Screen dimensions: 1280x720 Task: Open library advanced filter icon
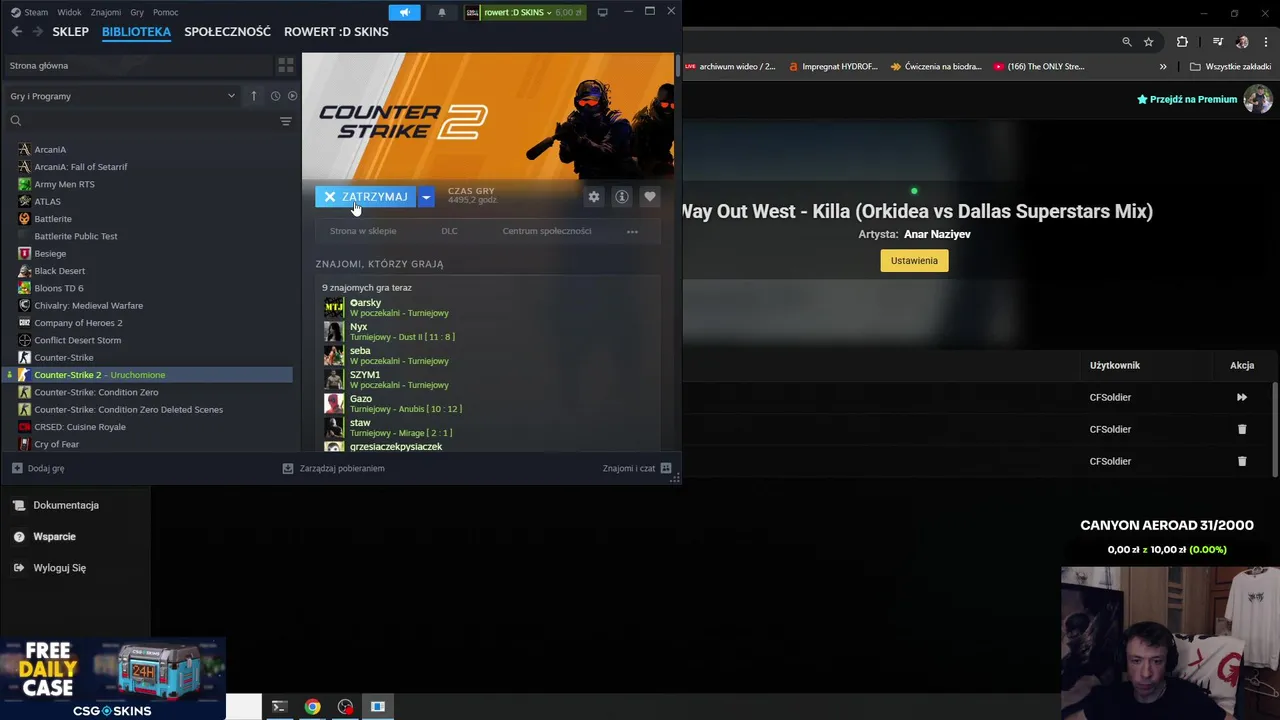click(x=286, y=121)
